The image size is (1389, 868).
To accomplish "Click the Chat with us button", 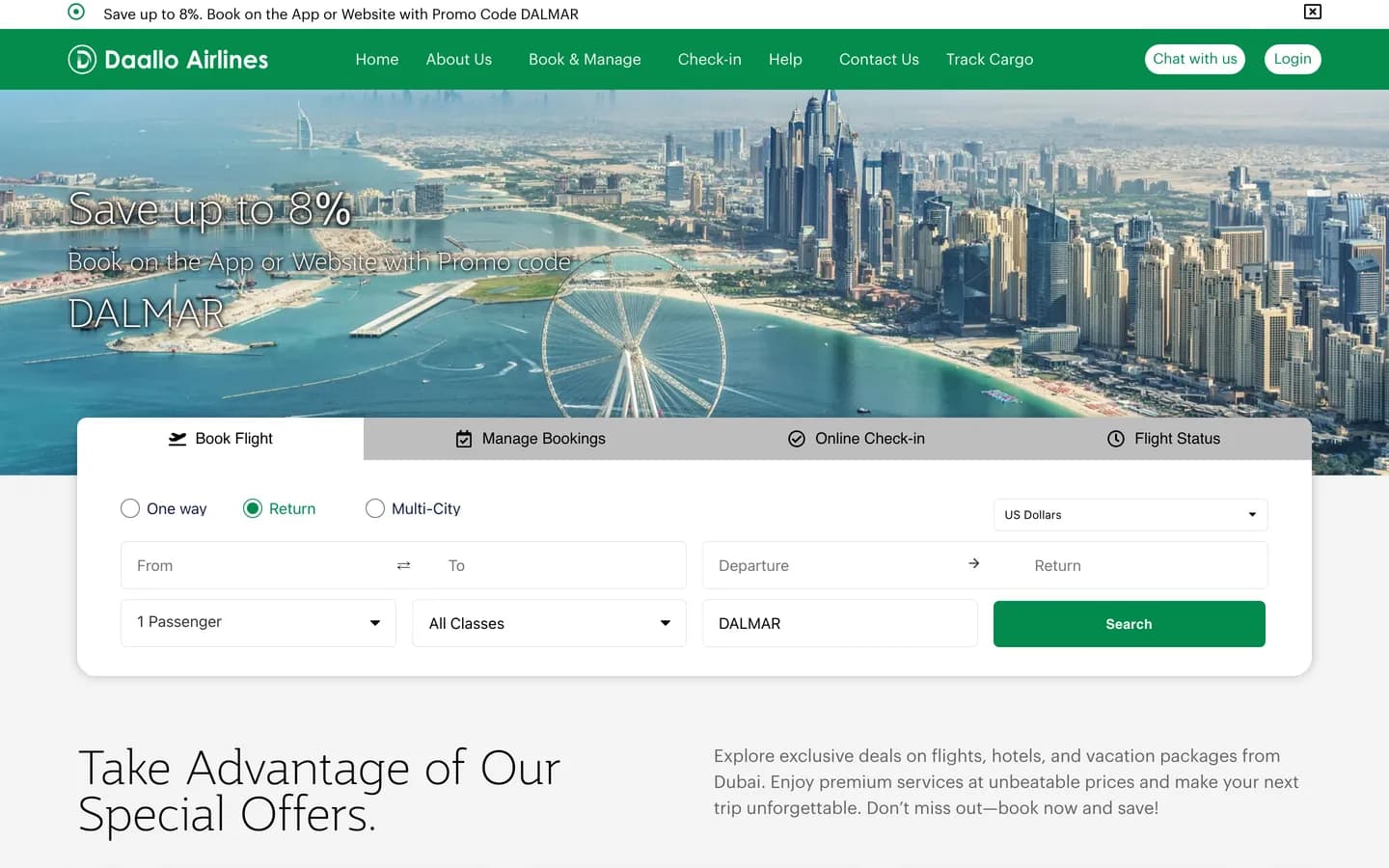I will (1195, 59).
